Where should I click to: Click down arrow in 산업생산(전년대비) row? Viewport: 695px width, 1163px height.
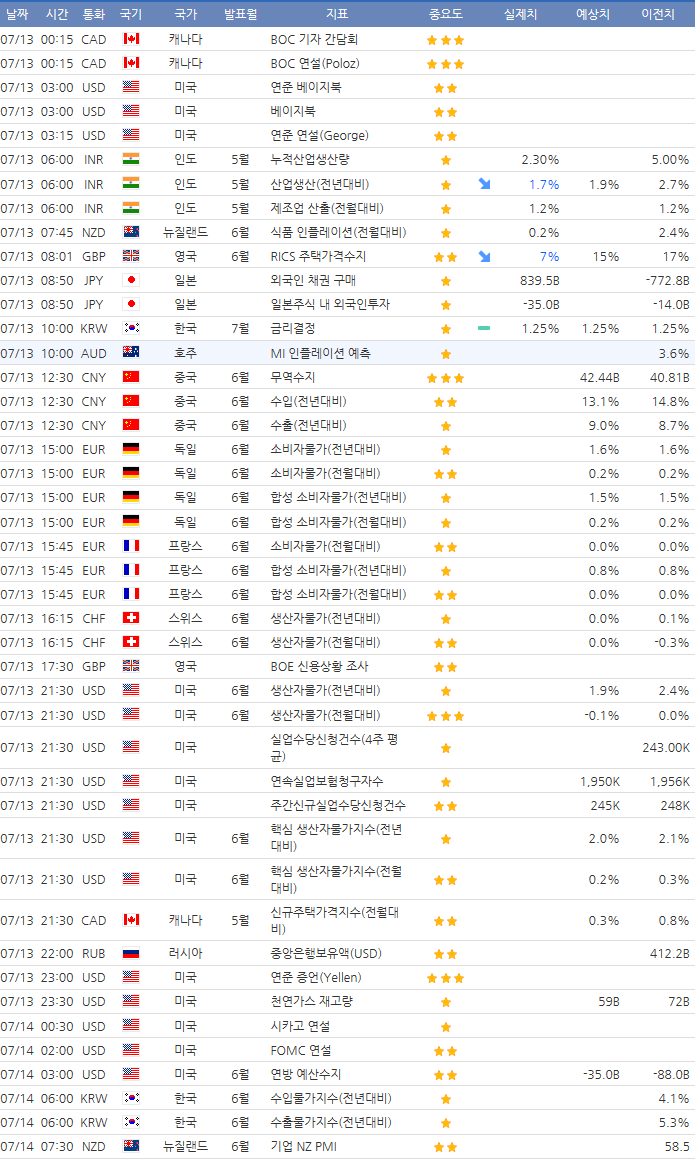tap(484, 184)
